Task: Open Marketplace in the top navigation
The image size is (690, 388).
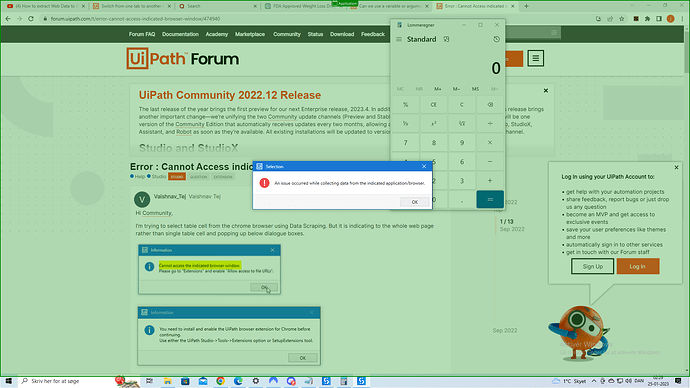Action: [250, 34]
